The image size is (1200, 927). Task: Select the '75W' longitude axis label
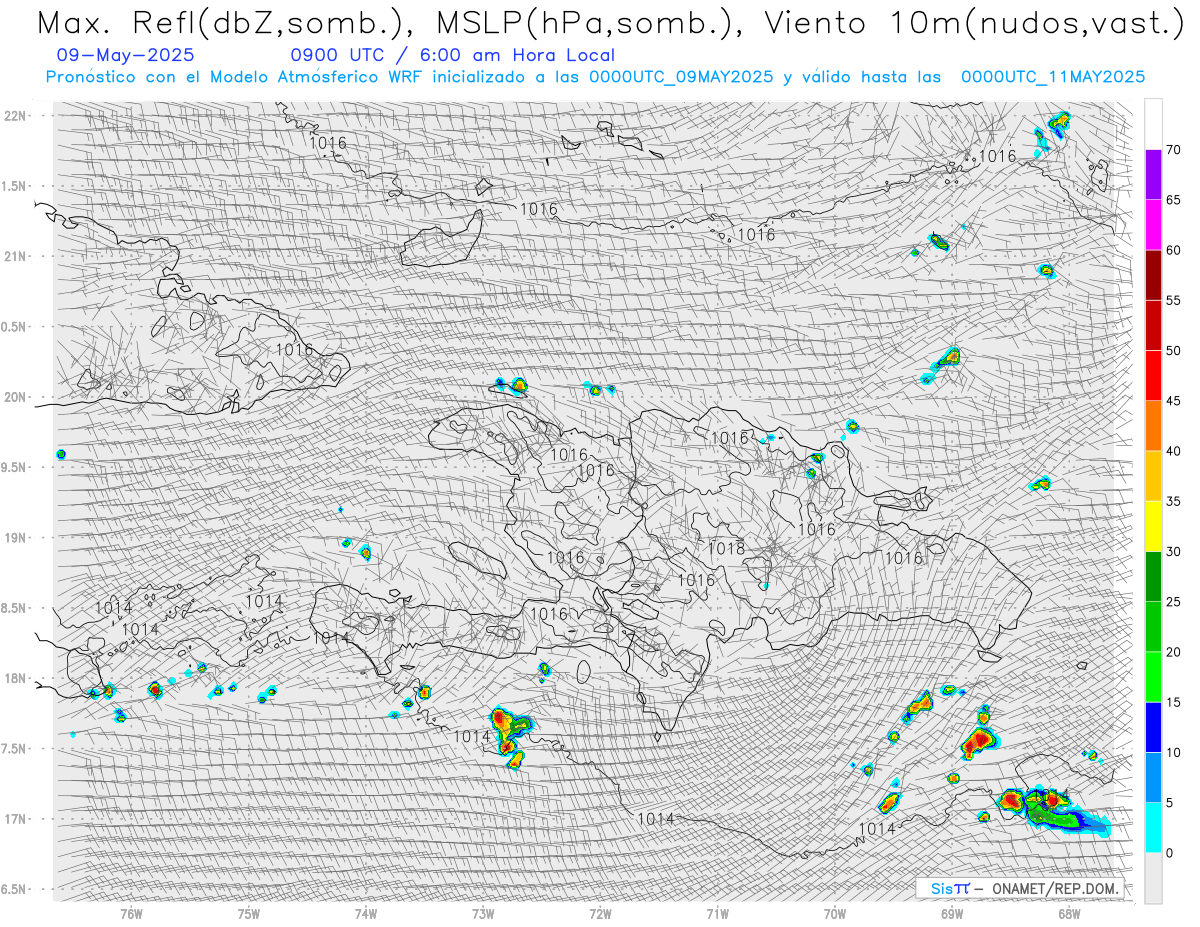(x=249, y=913)
